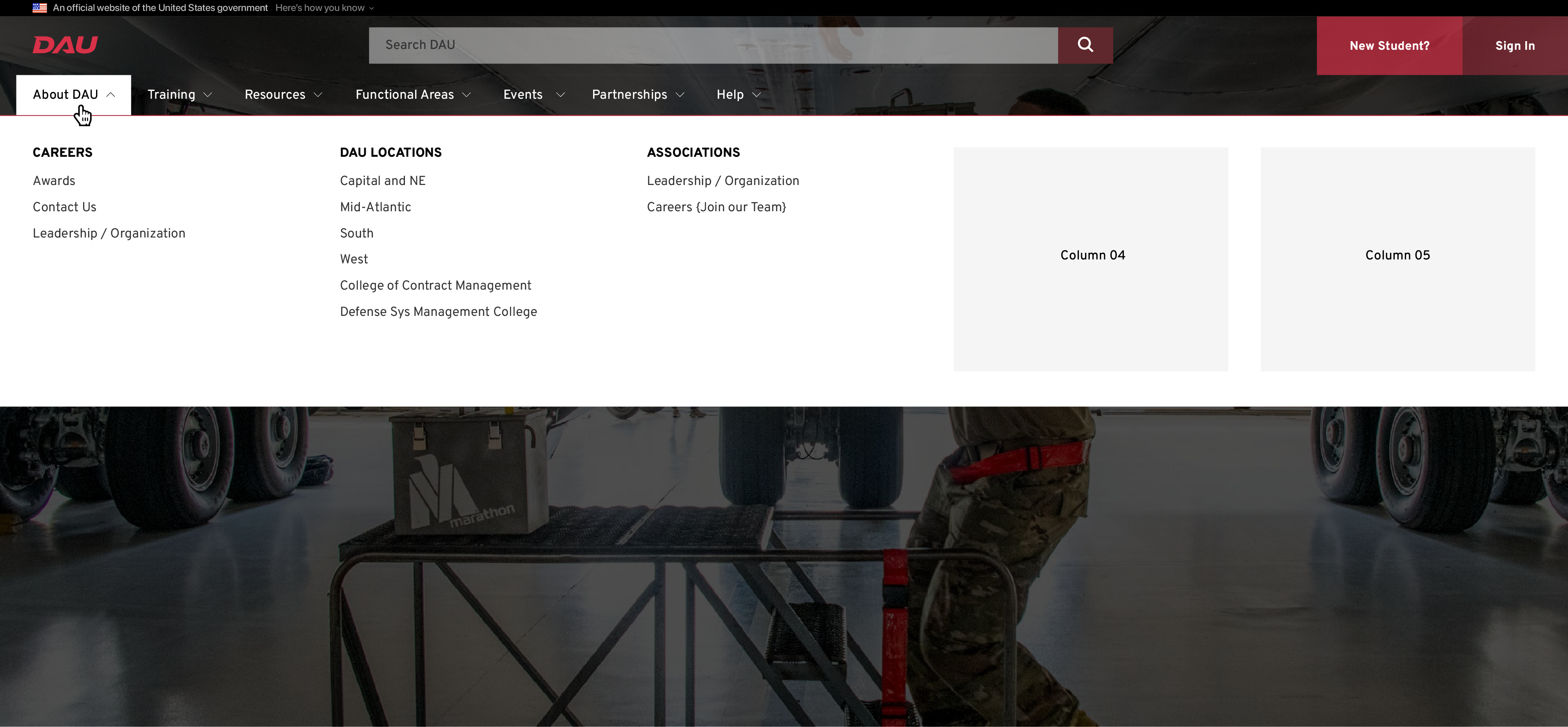Open the West location link
1568x727 pixels.
point(354,259)
